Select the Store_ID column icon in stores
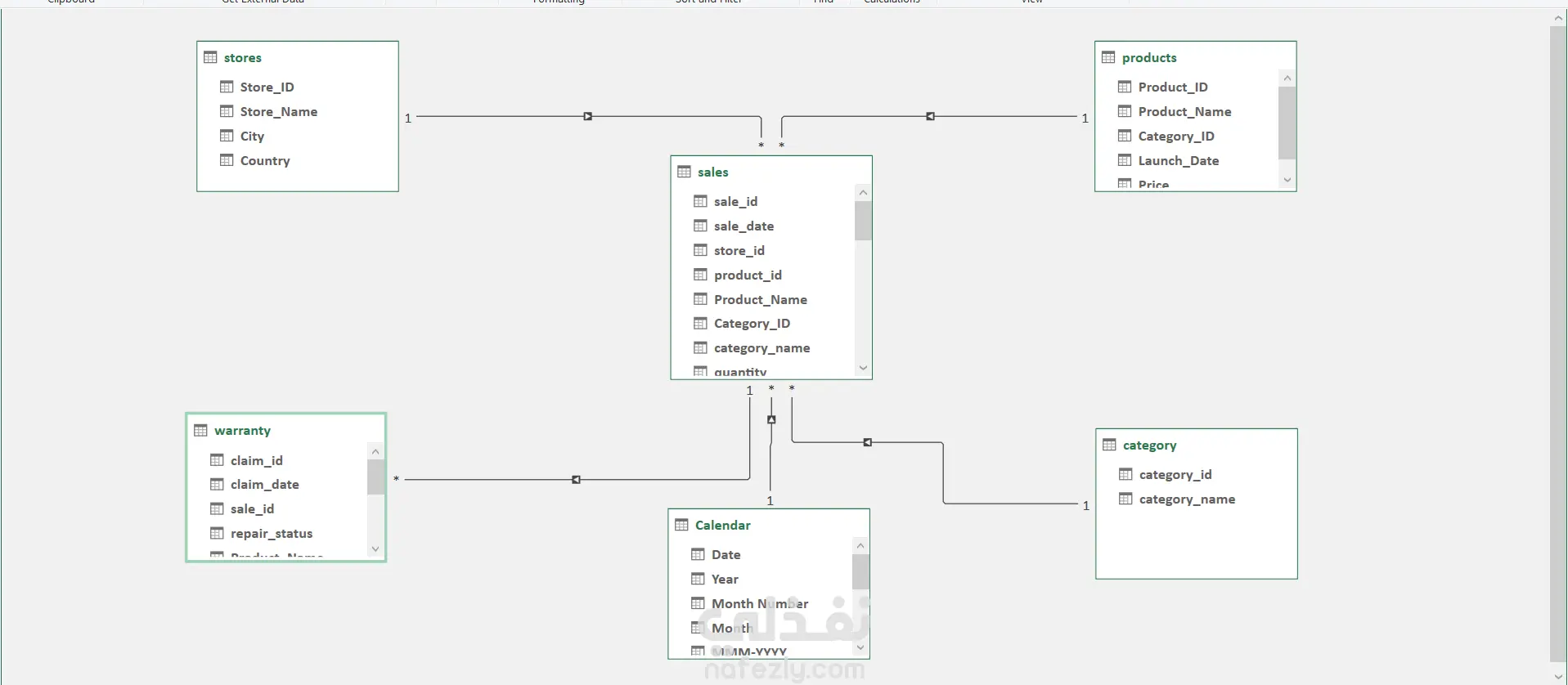 pyautogui.click(x=227, y=87)
